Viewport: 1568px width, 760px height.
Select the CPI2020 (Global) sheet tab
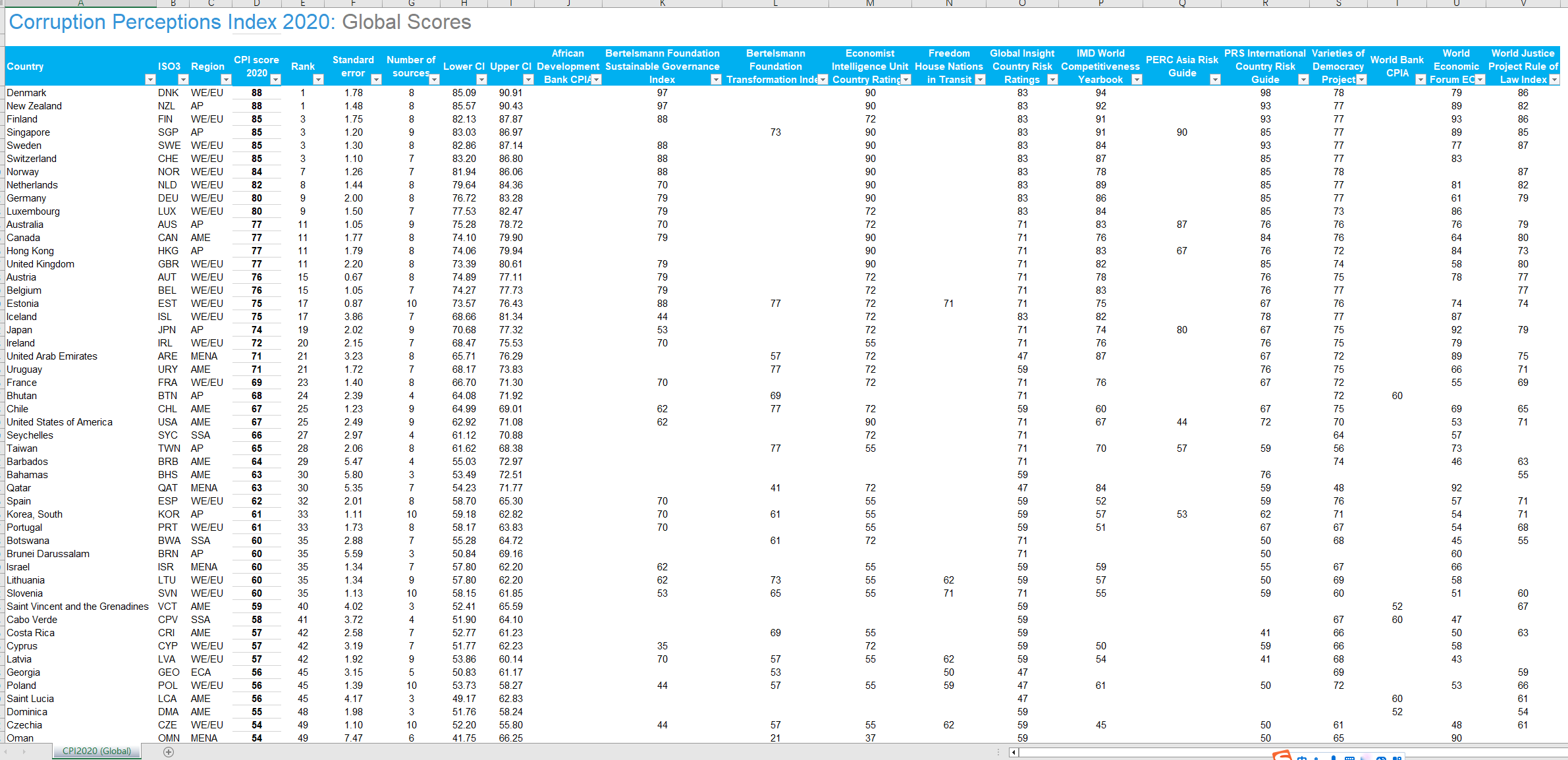point(97,751)
